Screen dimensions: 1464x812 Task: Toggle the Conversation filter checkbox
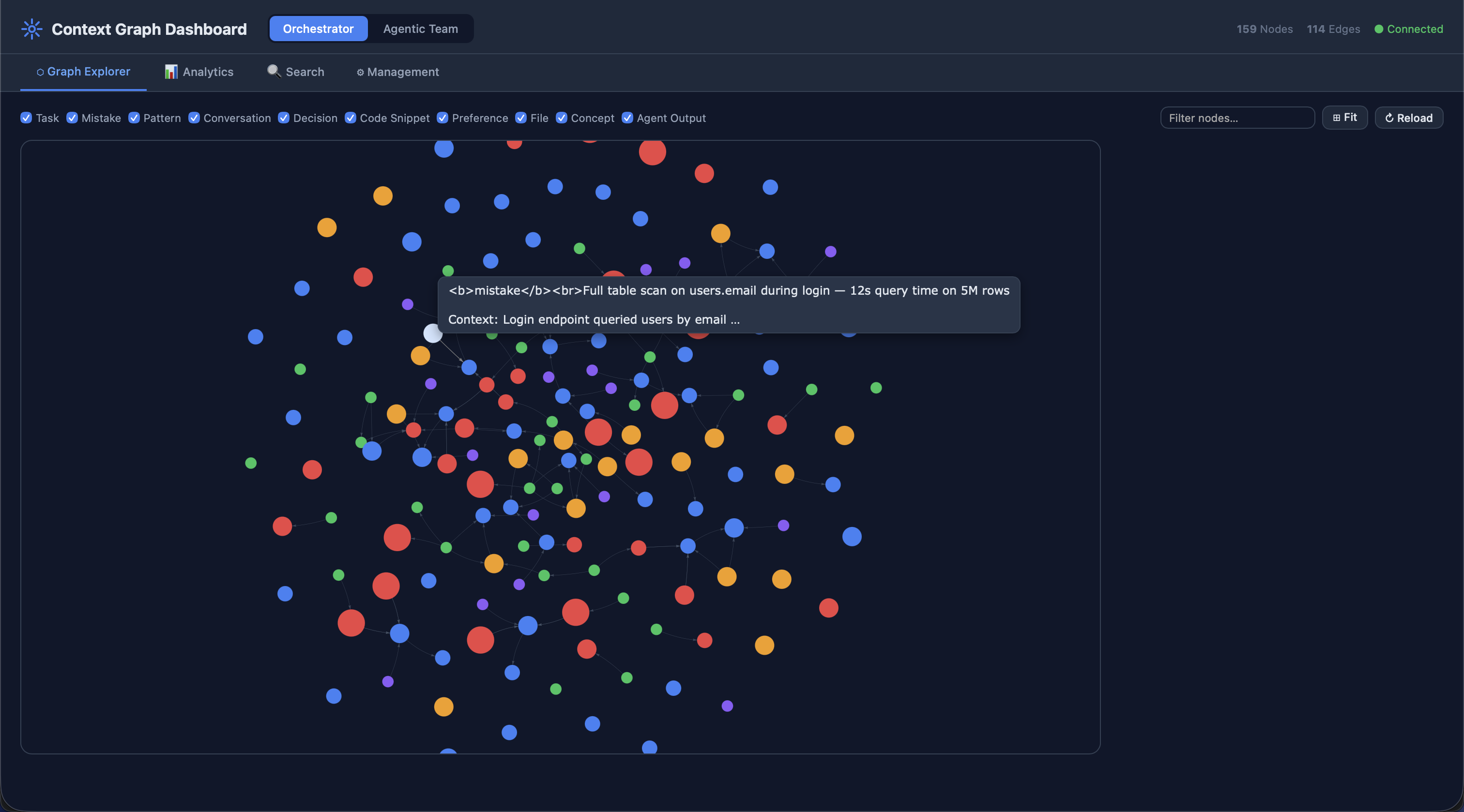194,118
